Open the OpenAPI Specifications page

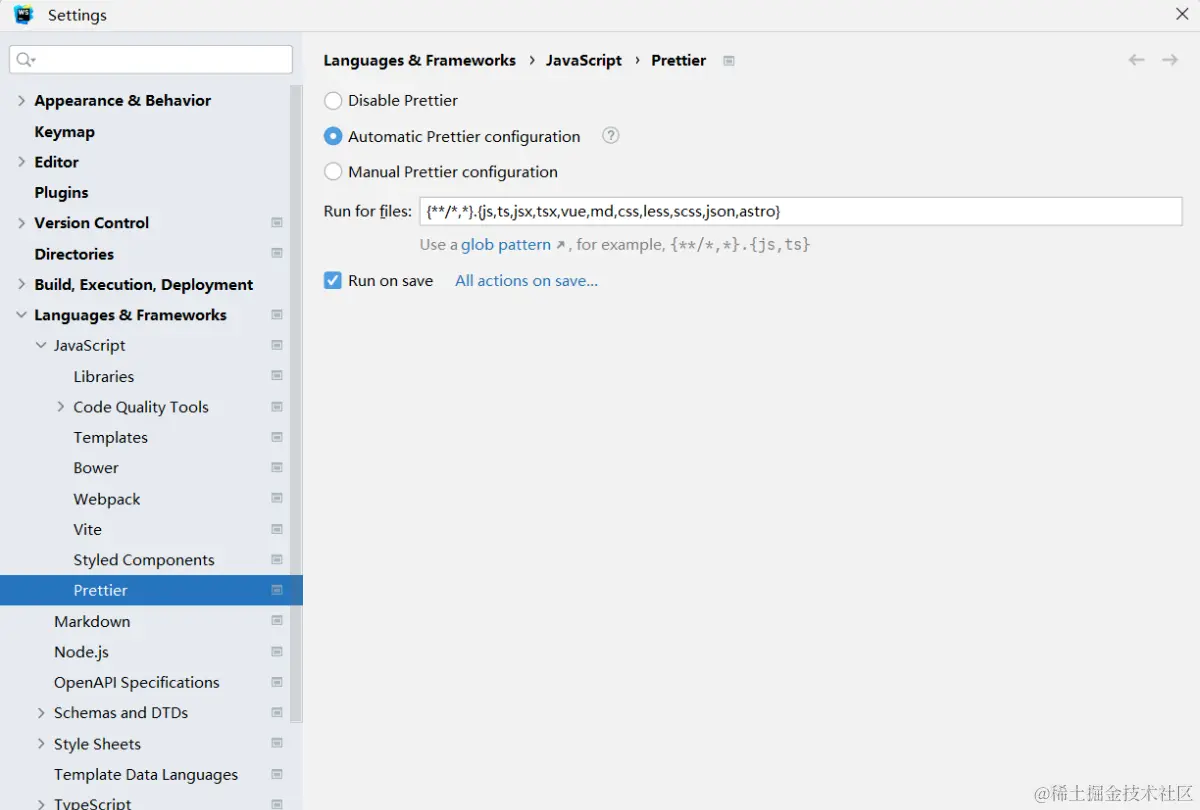[137, 683]
